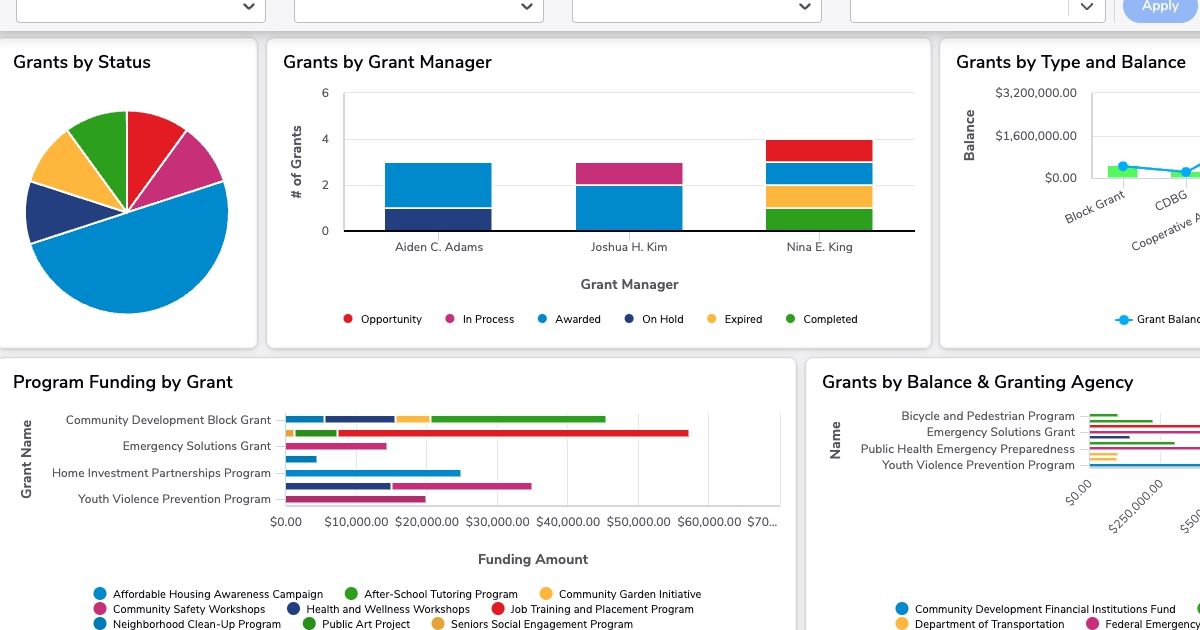Click 'Community Development Block Grant' axis label

[x=168, y=420]
